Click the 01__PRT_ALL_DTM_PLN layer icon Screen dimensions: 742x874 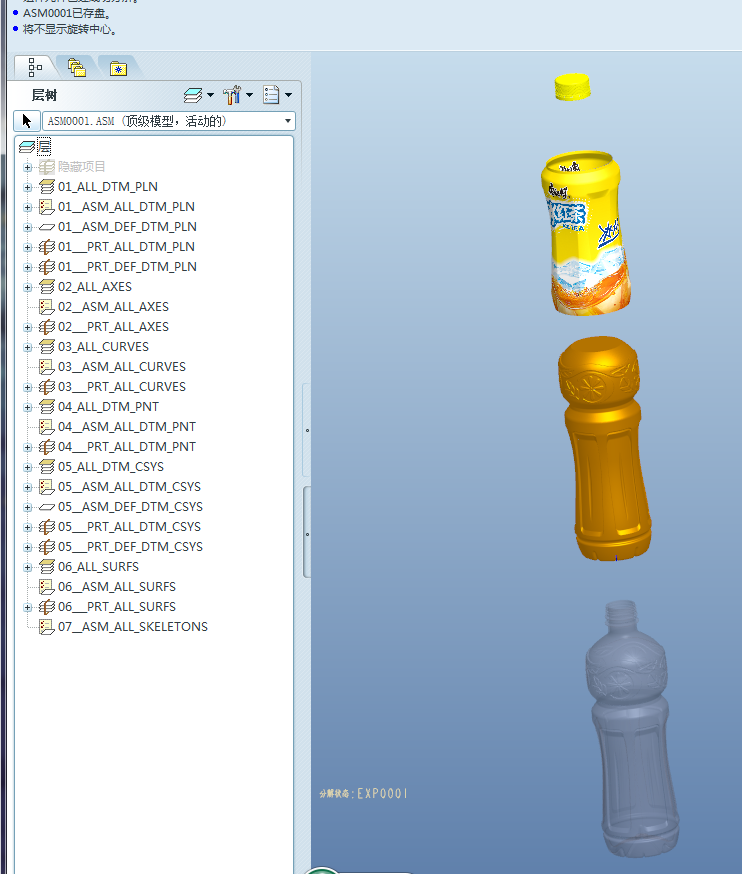point(47,247)
